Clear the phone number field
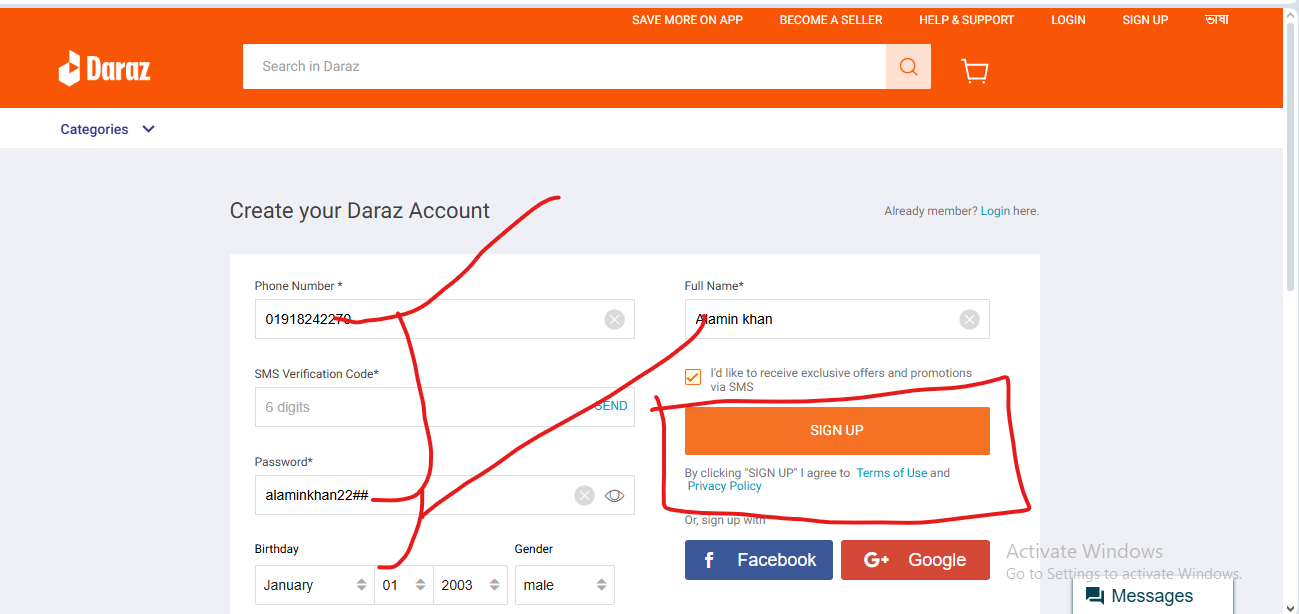The width and height of the screenshot is (1299, 614). click(x=614, y=319)
